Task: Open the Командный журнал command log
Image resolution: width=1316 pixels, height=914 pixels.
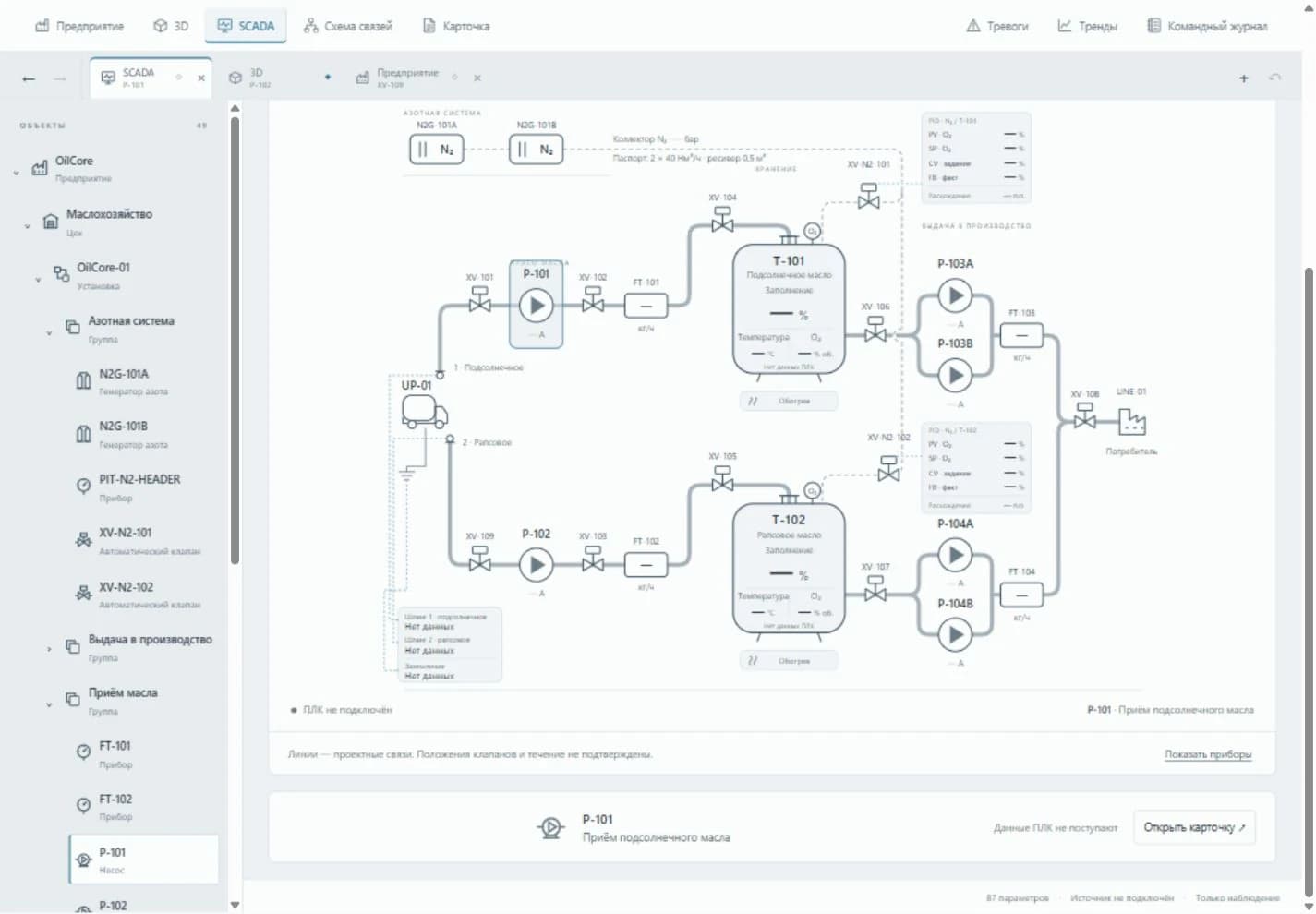Action: pos(1207,26)
